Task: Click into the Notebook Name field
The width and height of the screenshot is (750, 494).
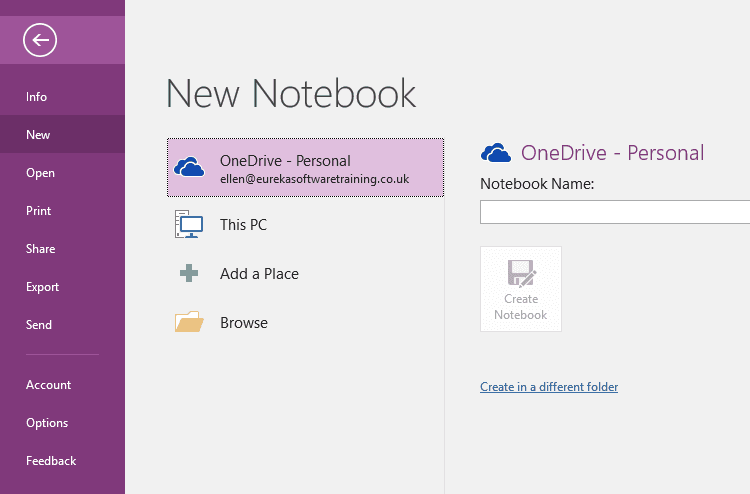Action: tap(615, 212)
